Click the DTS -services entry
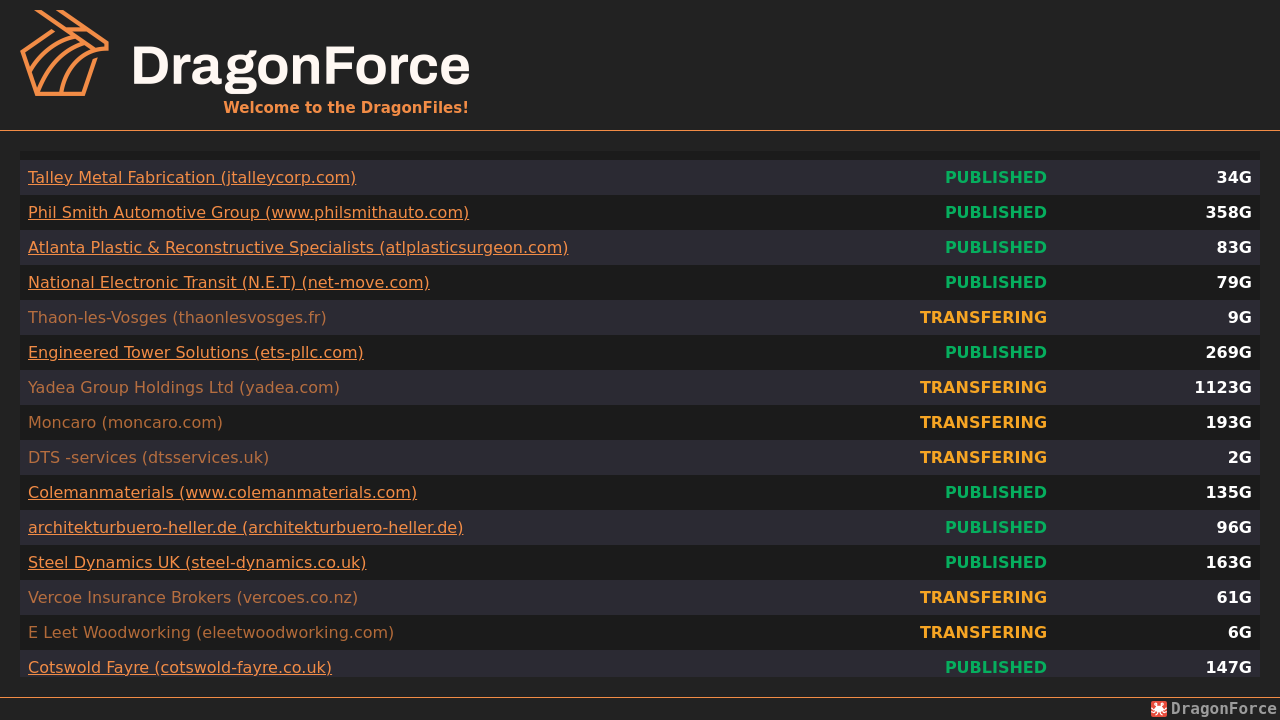1280x720 pixels. coord(148,457)
